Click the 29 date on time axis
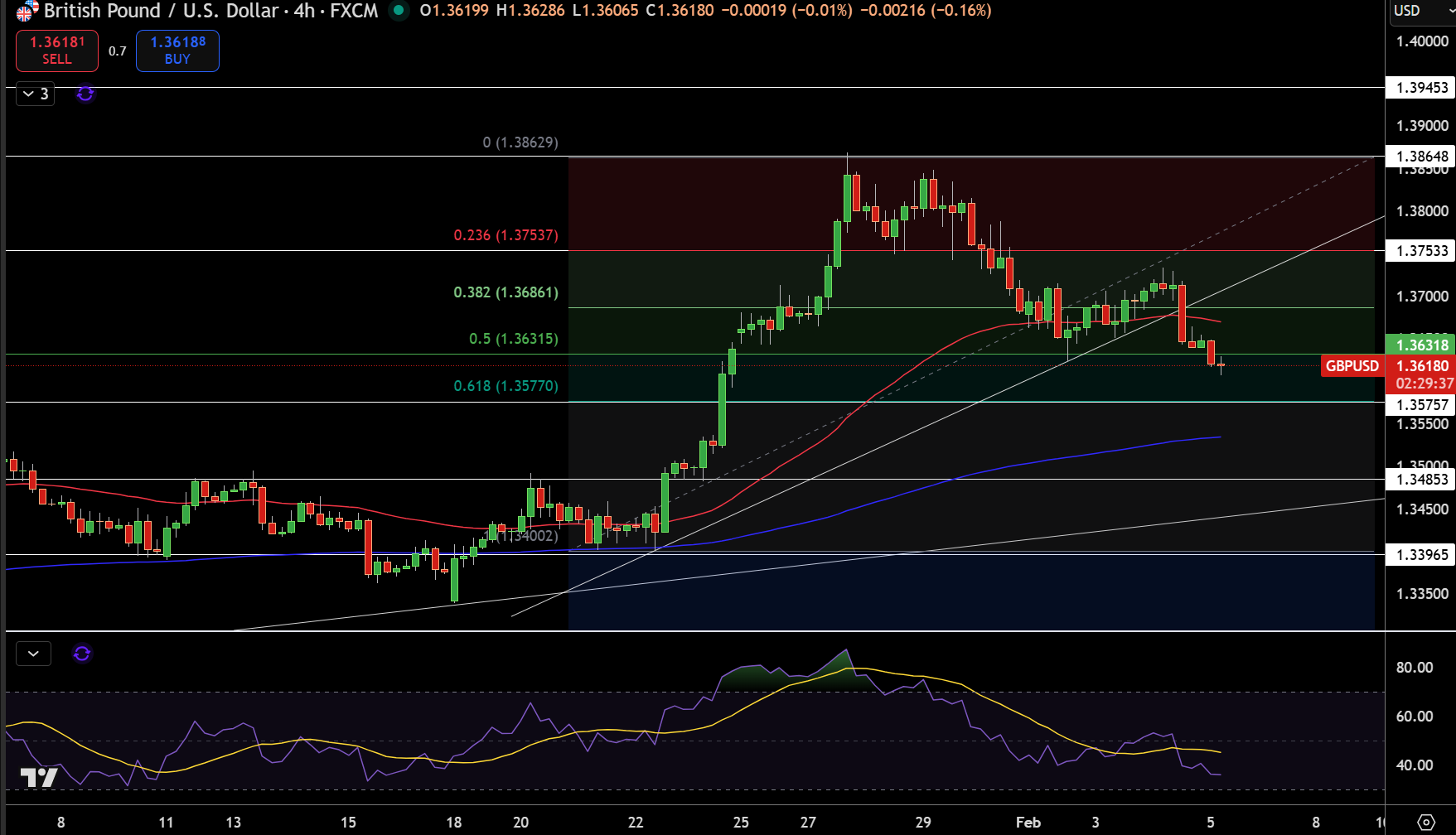 [x=923, y=823]
